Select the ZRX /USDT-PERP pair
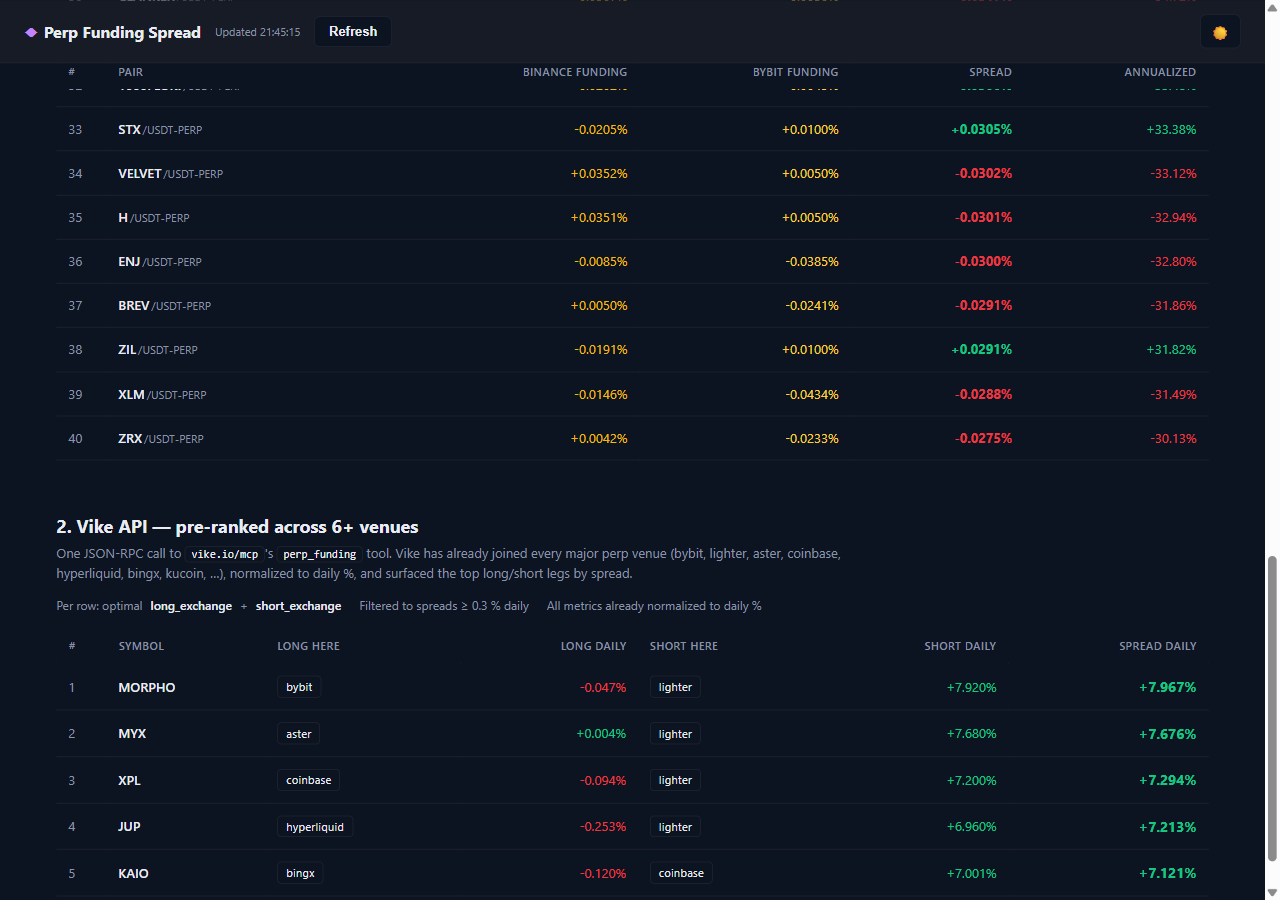Image resolution: width=1280 pixels, height=900 pixels. pyautogui.click(x=161, y=438)
